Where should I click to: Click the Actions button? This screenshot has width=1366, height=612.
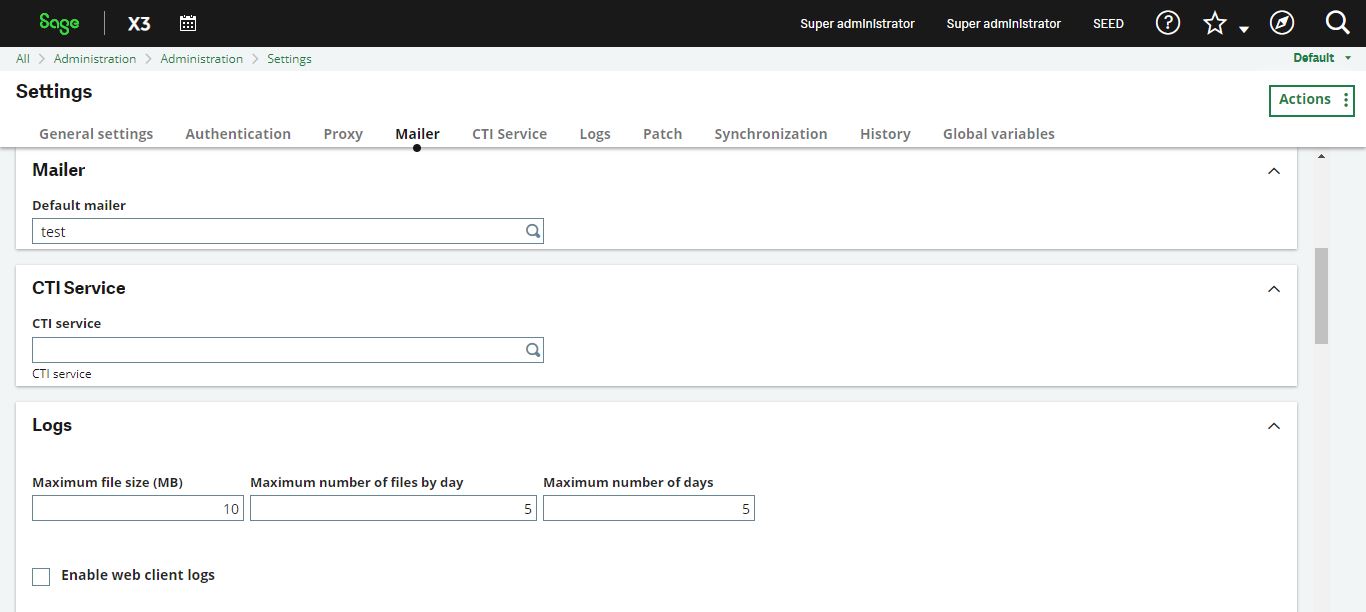(1305, 99)
